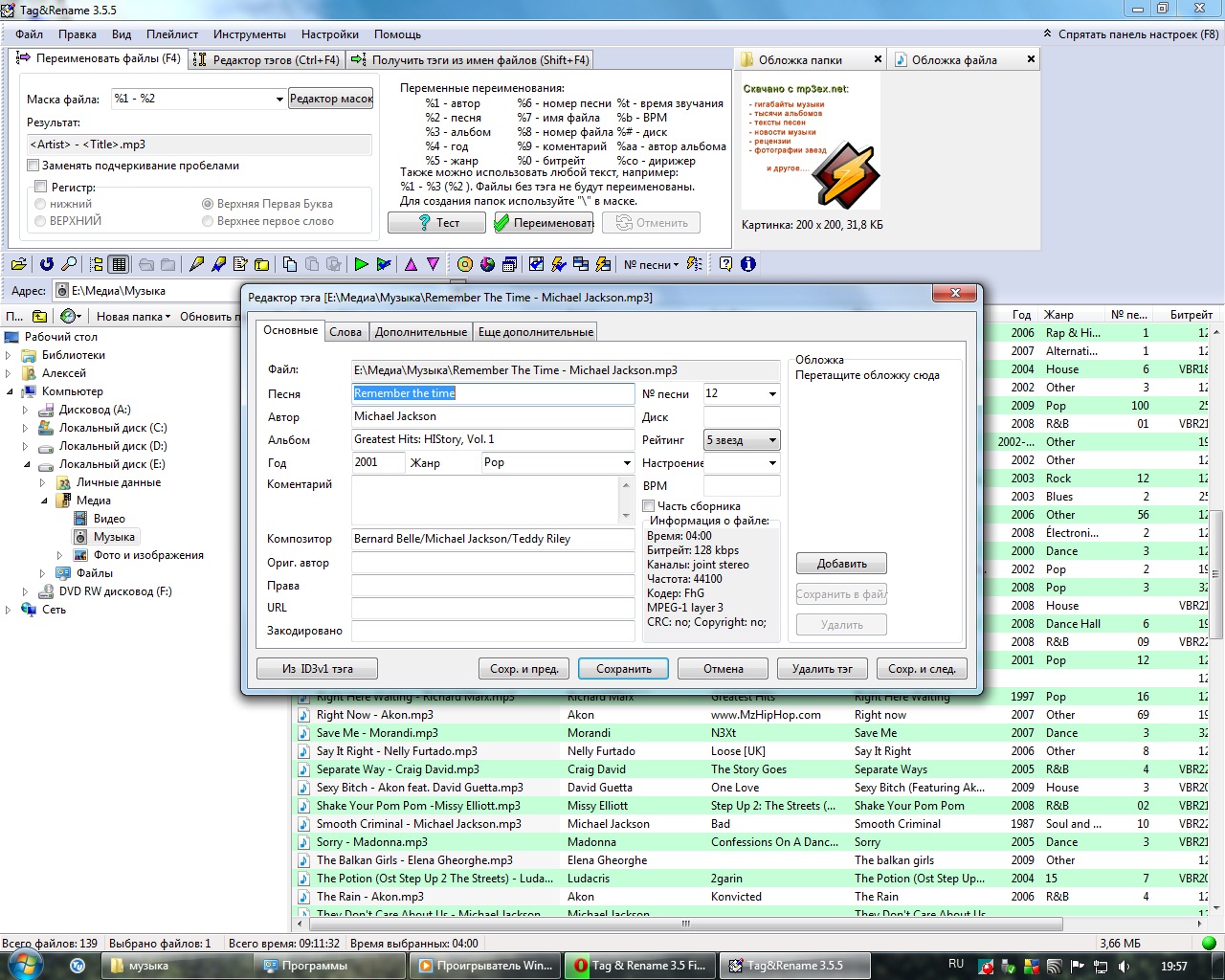Click the open folder toolbar icon

[x=18, y=264]
